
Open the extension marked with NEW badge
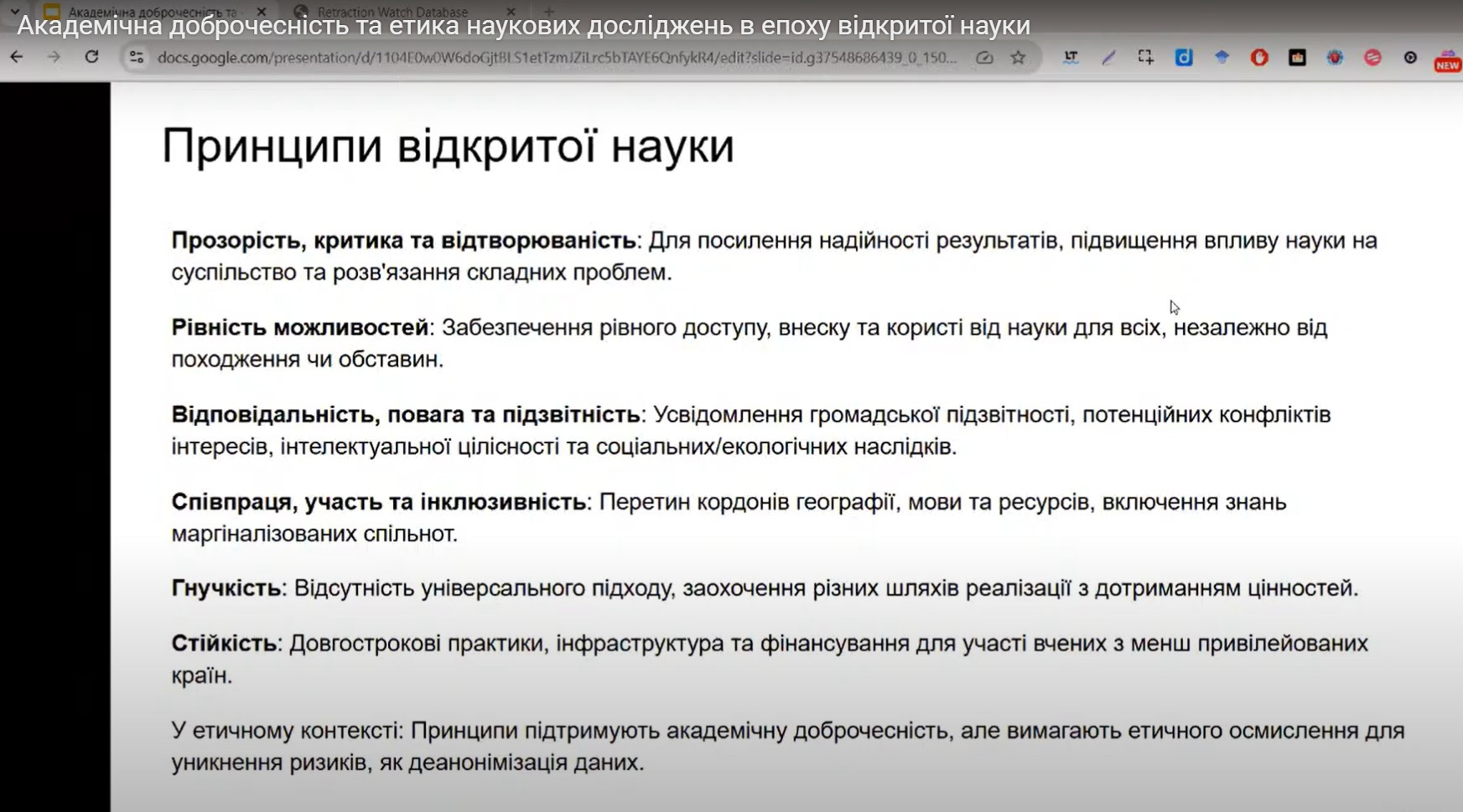pyautogui.click(x=1448, y=59)
